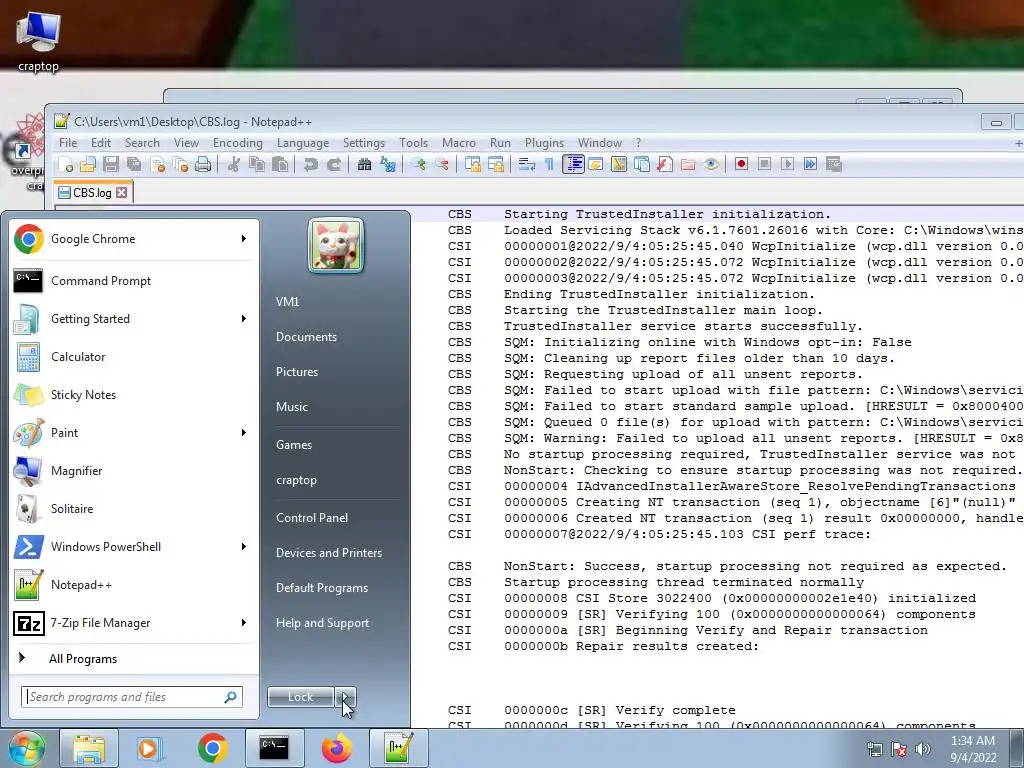Click the Save All toolbar icon
The image size is (1024, 768).
click(x=134, y=165)
